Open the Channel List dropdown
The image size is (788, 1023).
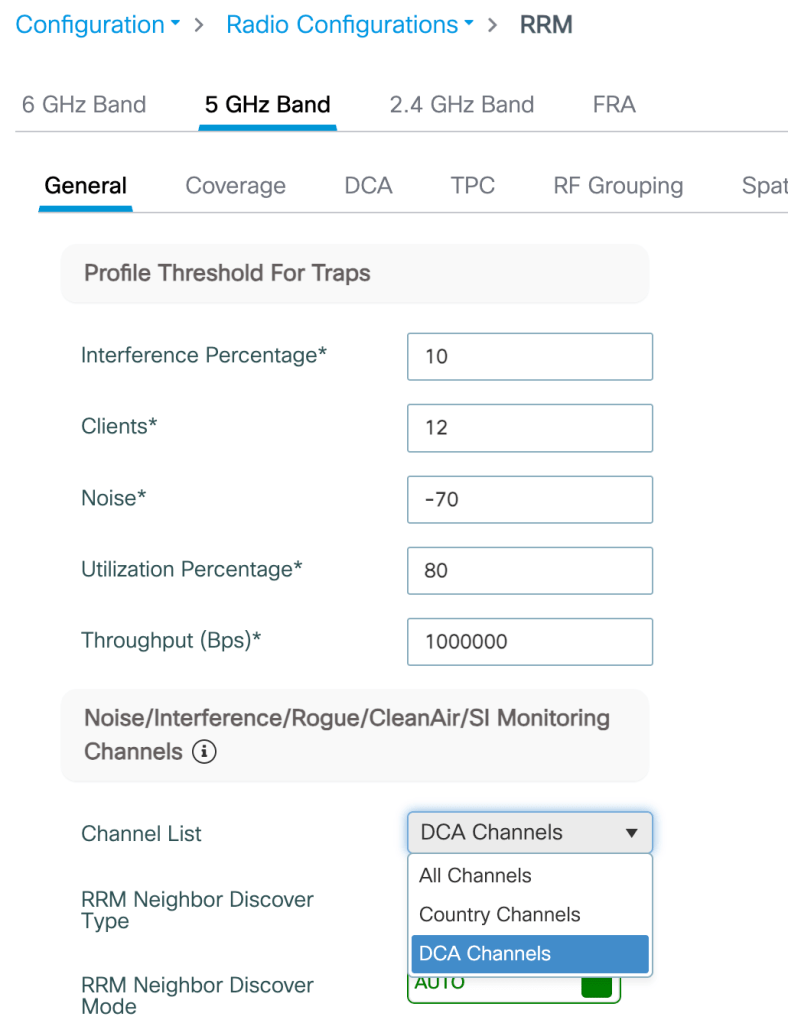(x=529, y=832)
